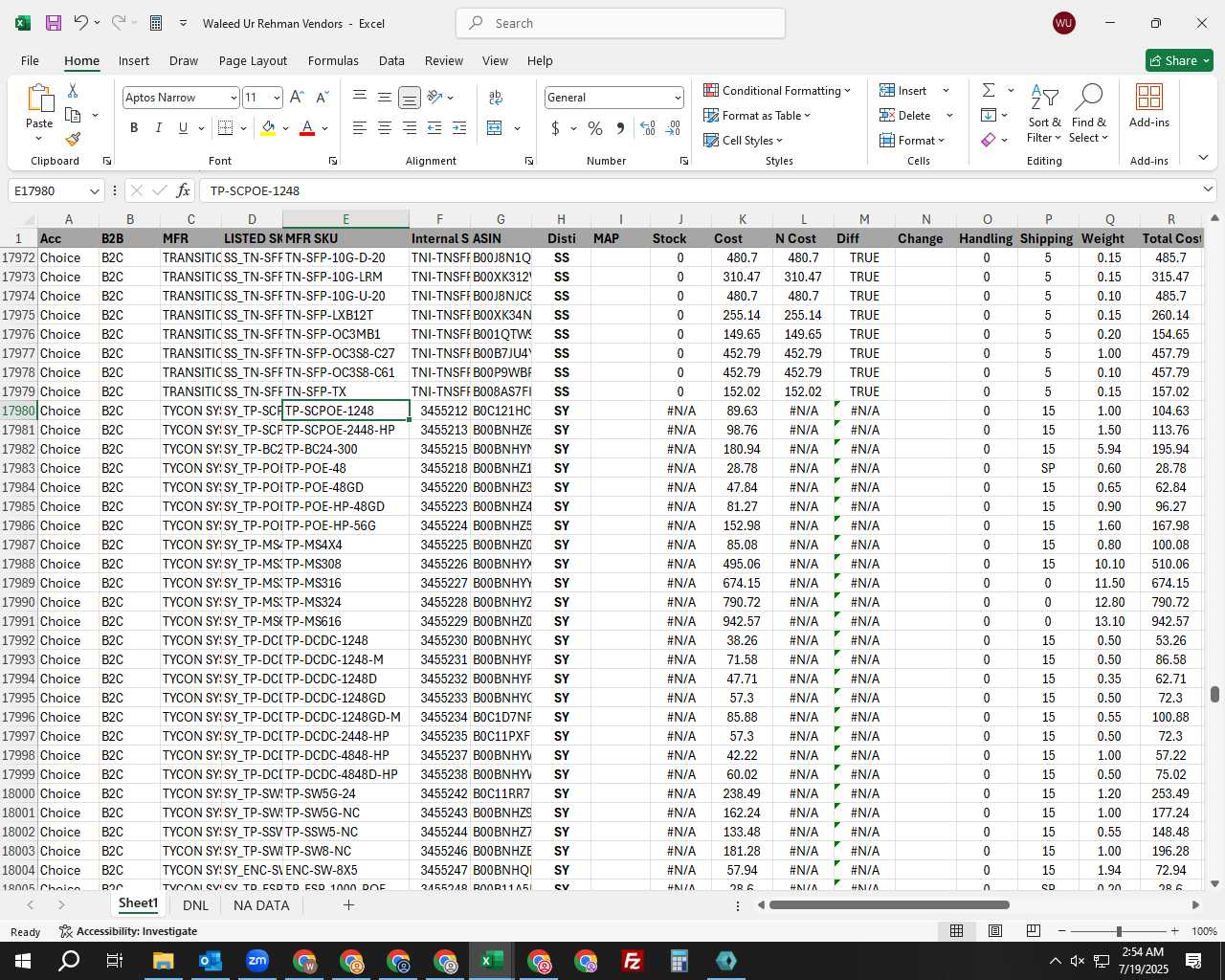Screen dimensions: 1225x980
Task: Click the Save icon in title bar
Action: [x=54, y=23]
